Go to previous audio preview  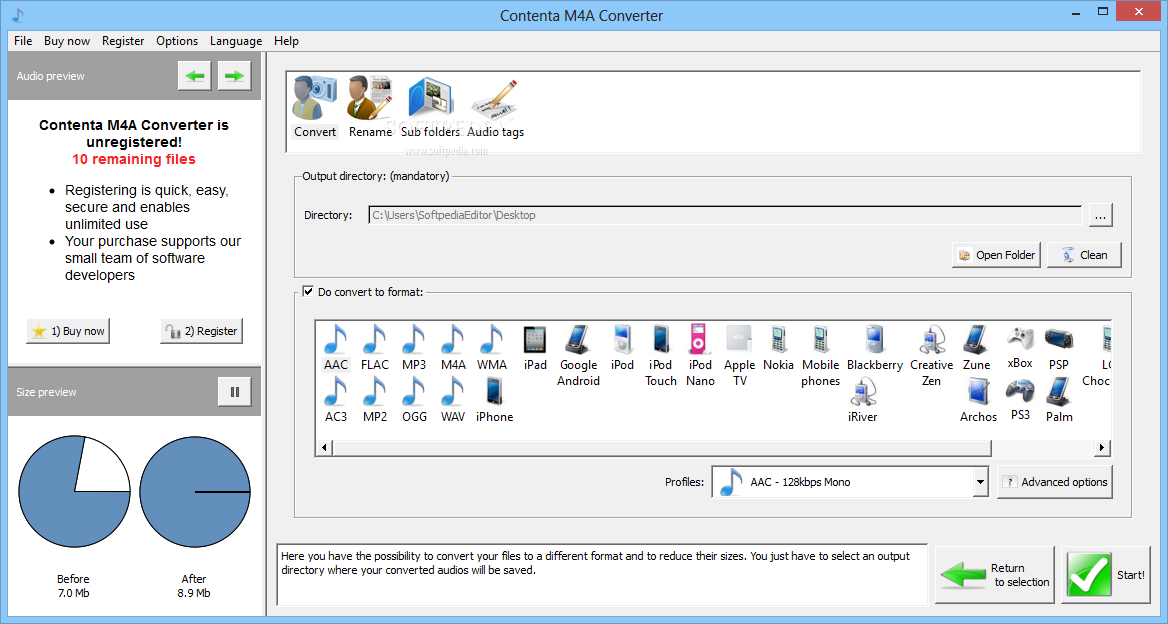click(x=194, y=76)
